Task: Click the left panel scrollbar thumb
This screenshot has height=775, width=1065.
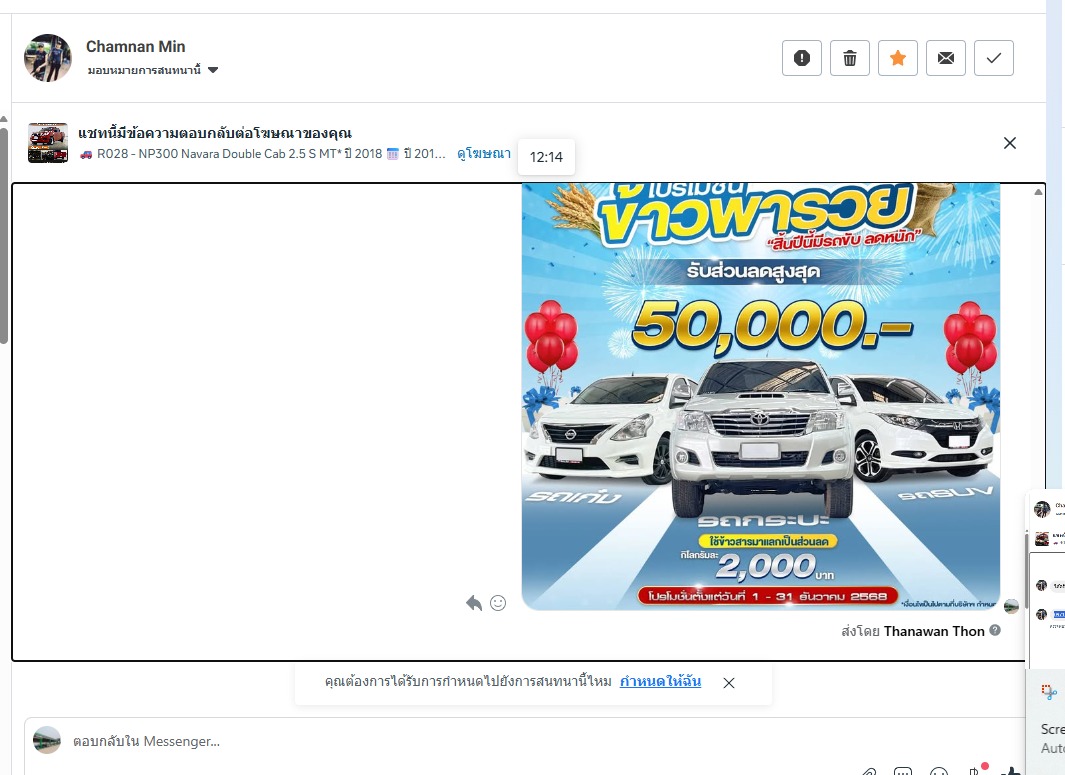Action: tap(3, 234)
